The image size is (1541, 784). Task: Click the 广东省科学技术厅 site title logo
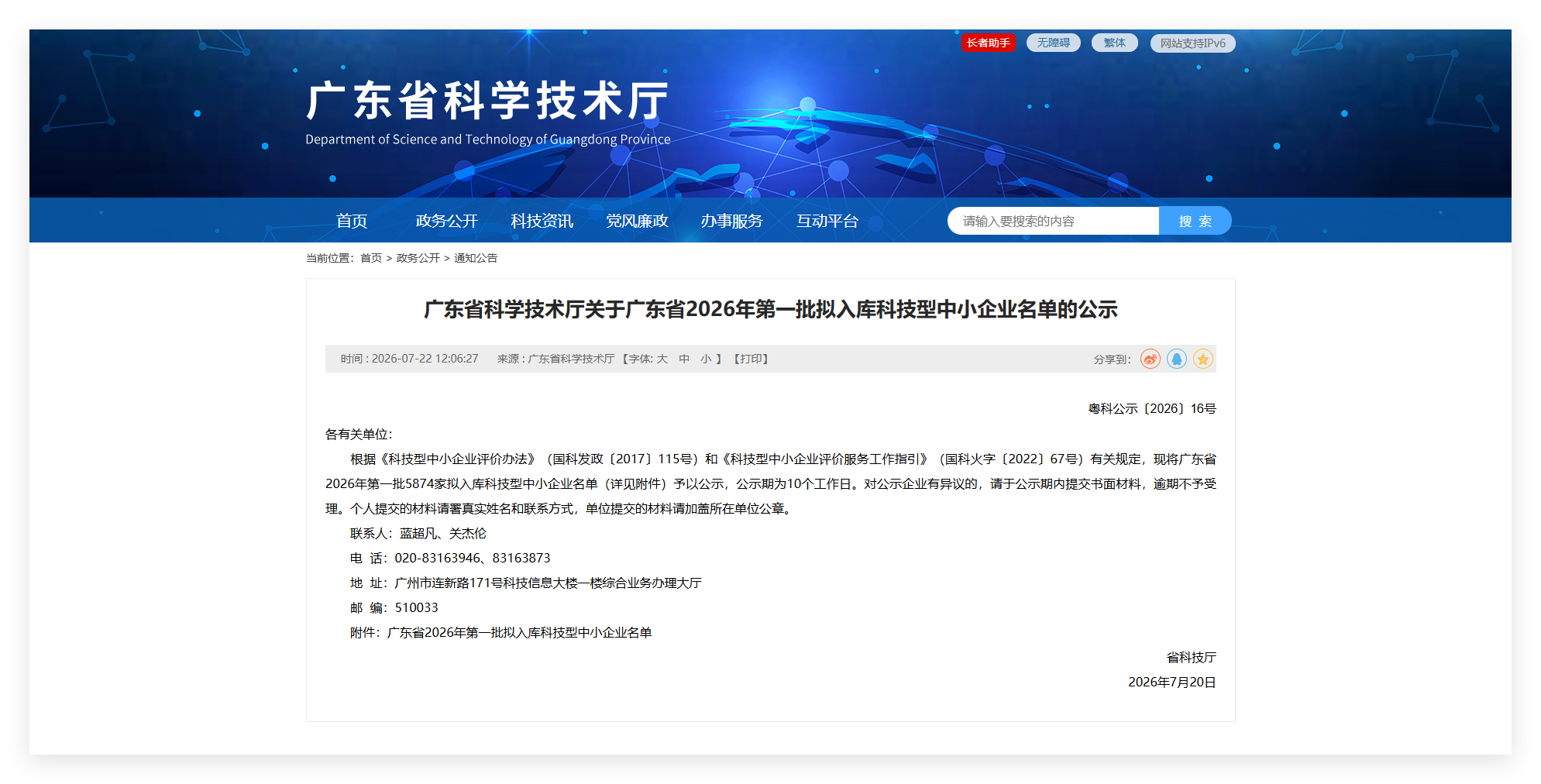coord(488,101)
